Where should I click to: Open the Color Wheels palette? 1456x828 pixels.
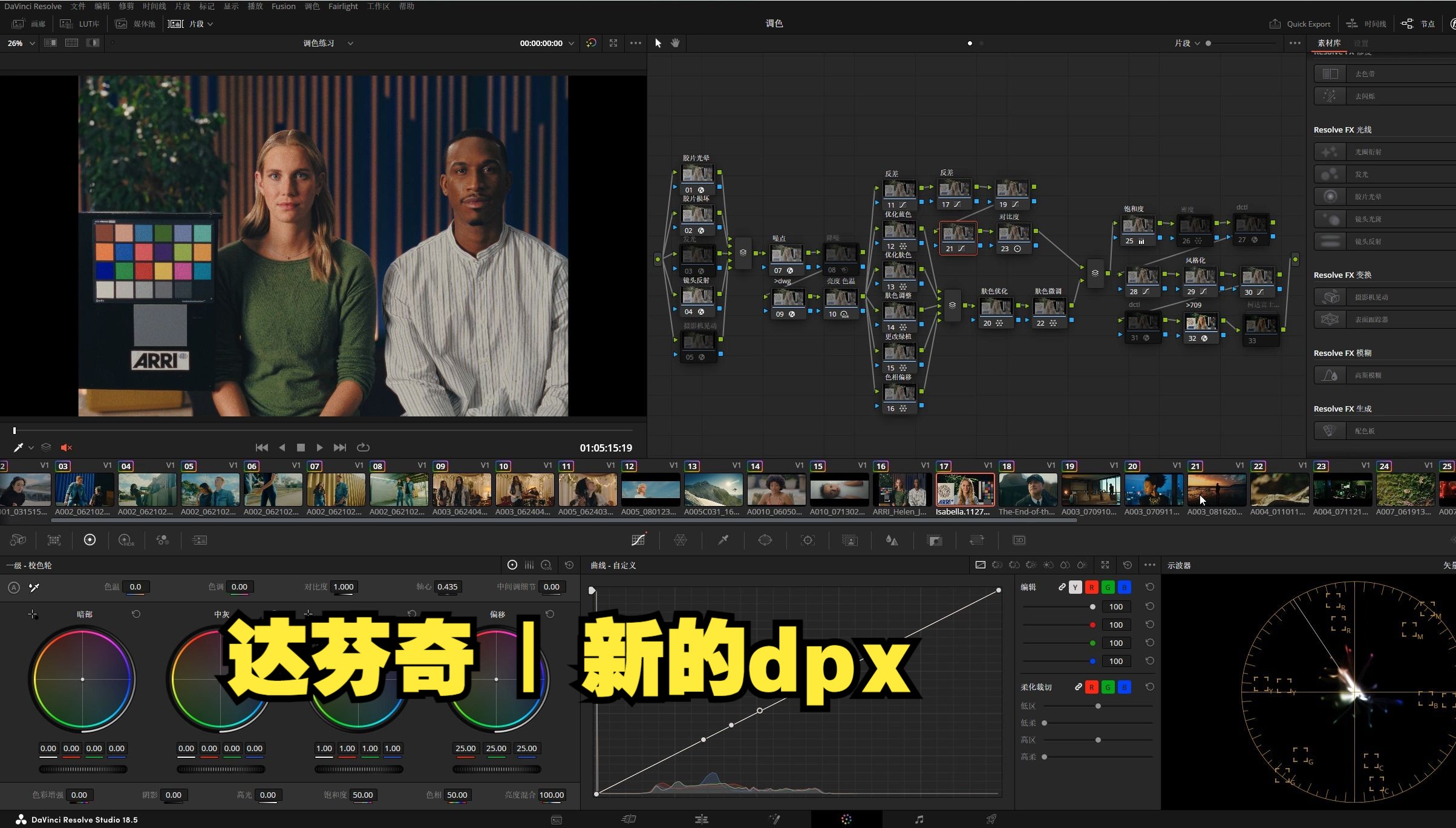click(x=90, y=540)
